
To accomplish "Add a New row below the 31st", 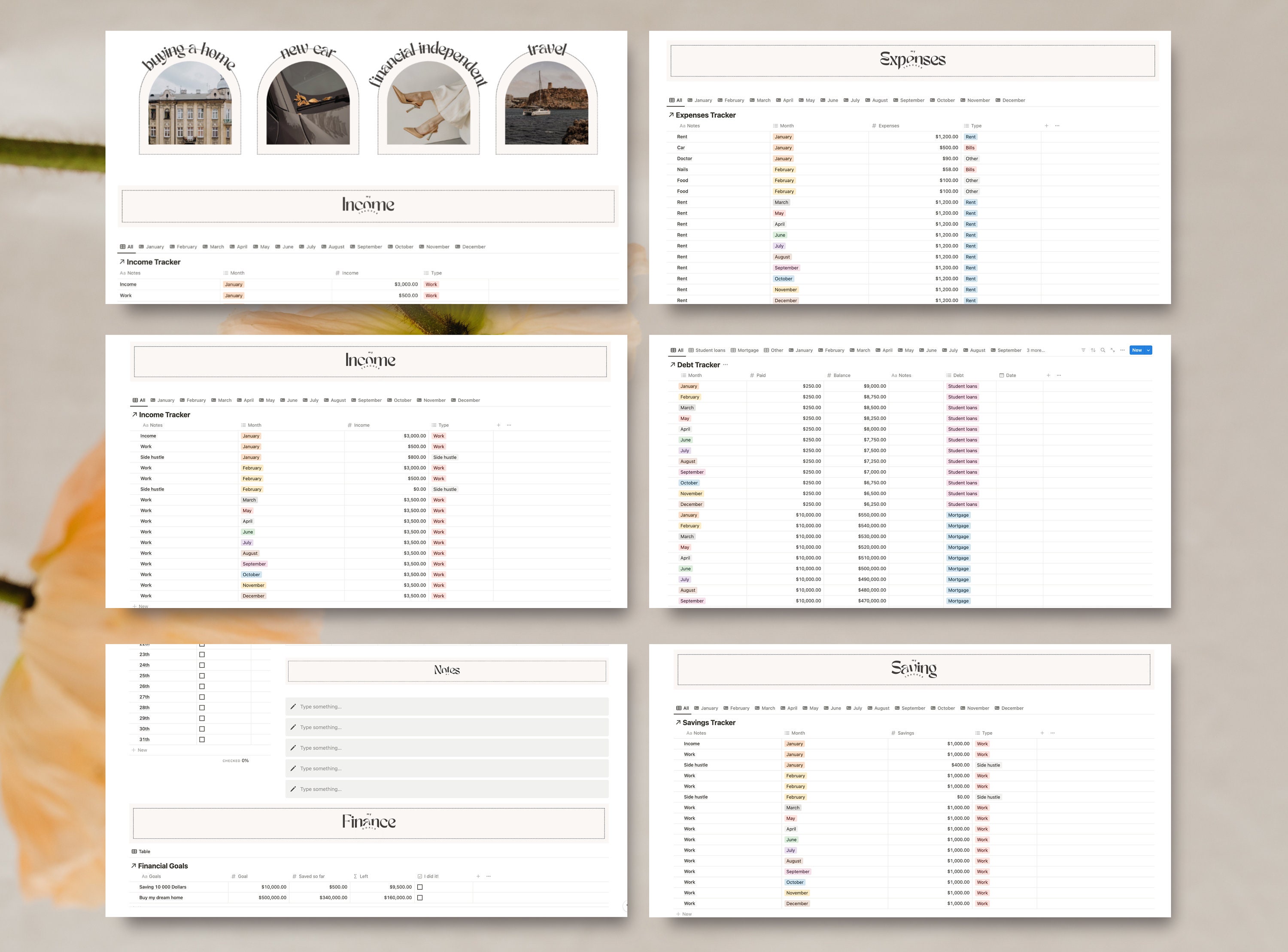I will (140, 750).
